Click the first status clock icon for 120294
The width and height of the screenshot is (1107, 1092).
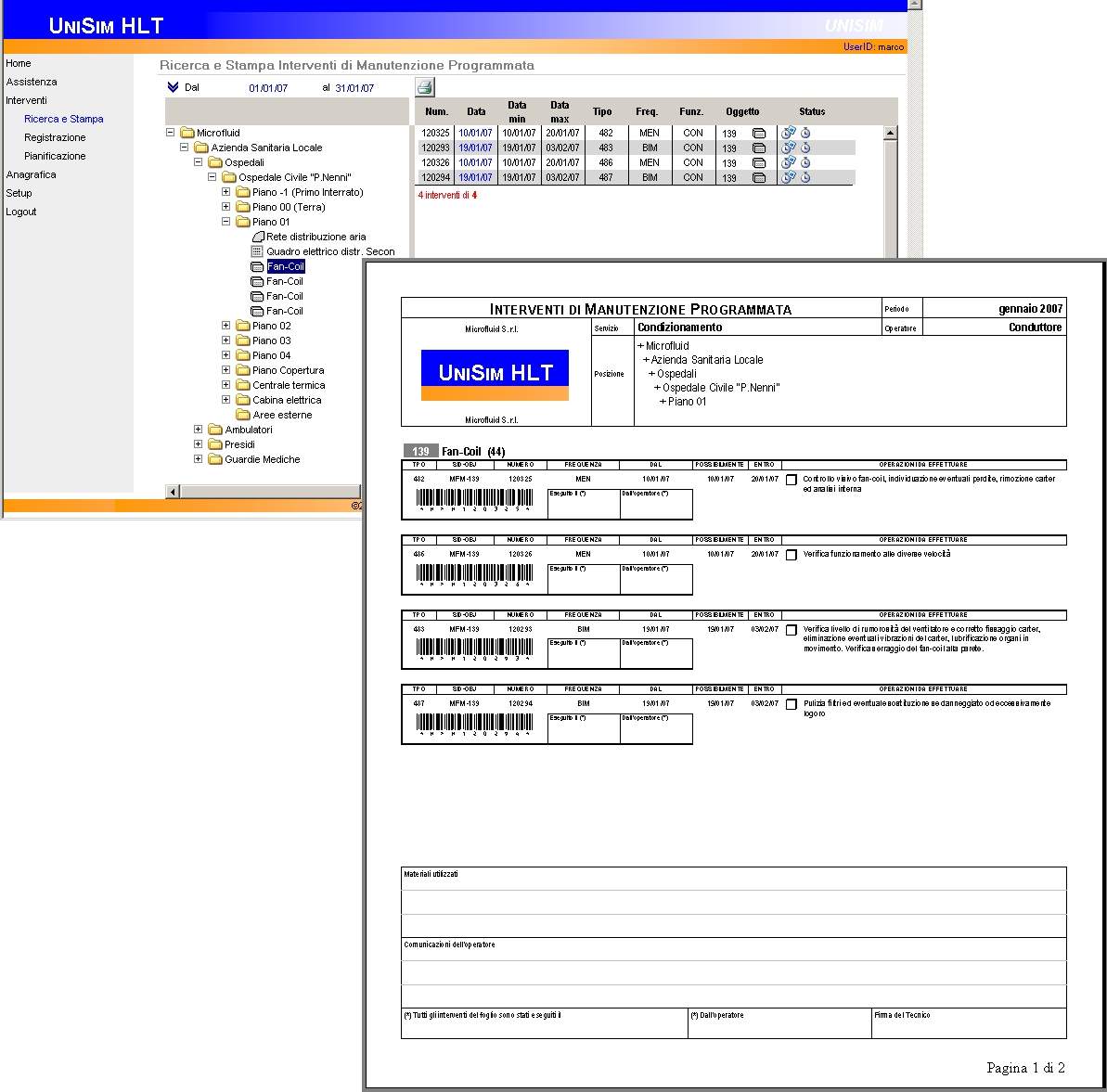click(788, 176)
